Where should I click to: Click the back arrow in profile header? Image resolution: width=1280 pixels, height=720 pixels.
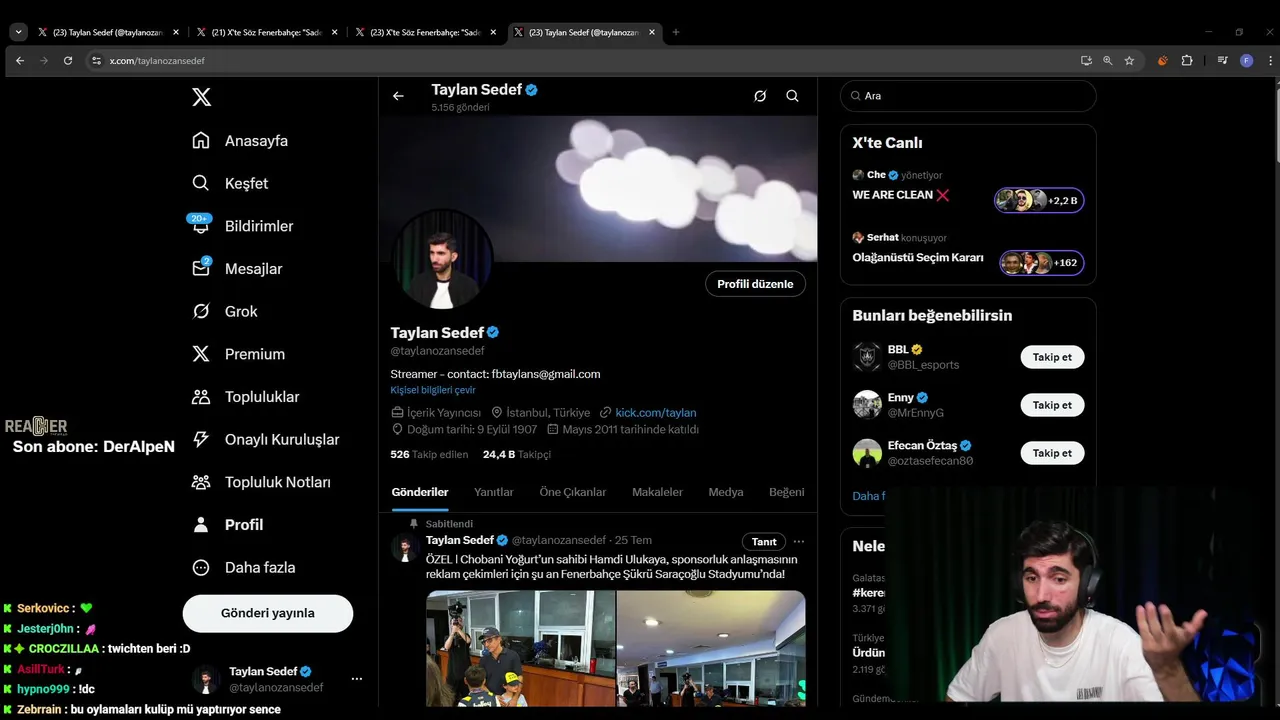point(398,96)
